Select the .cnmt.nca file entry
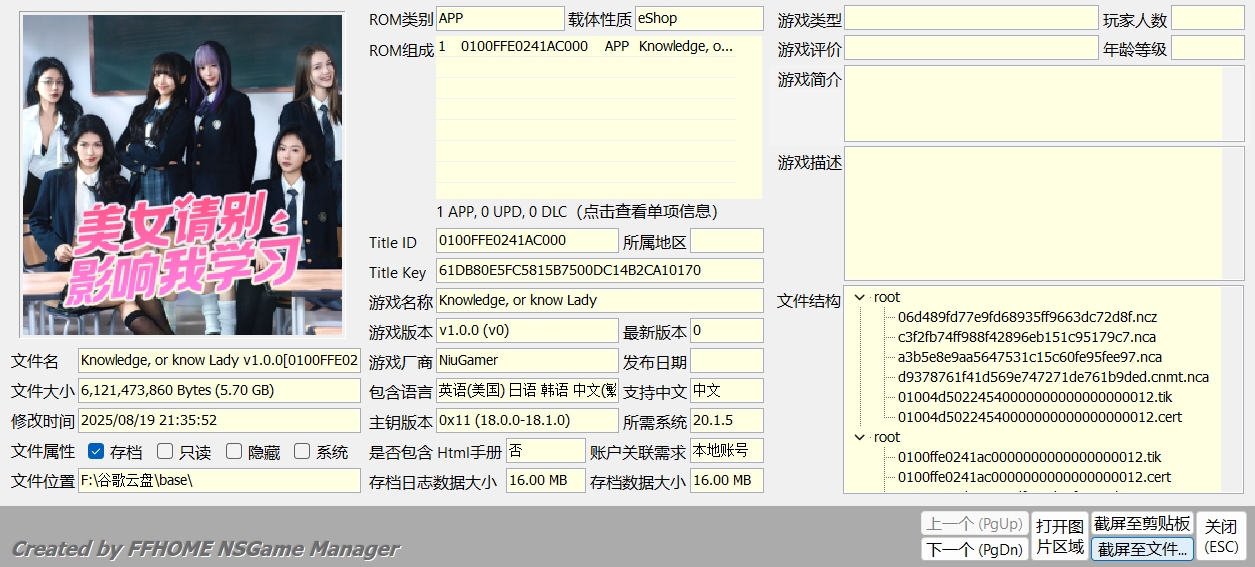The height and width of the screenshot is (567, 1255). tap(1053, 377)
